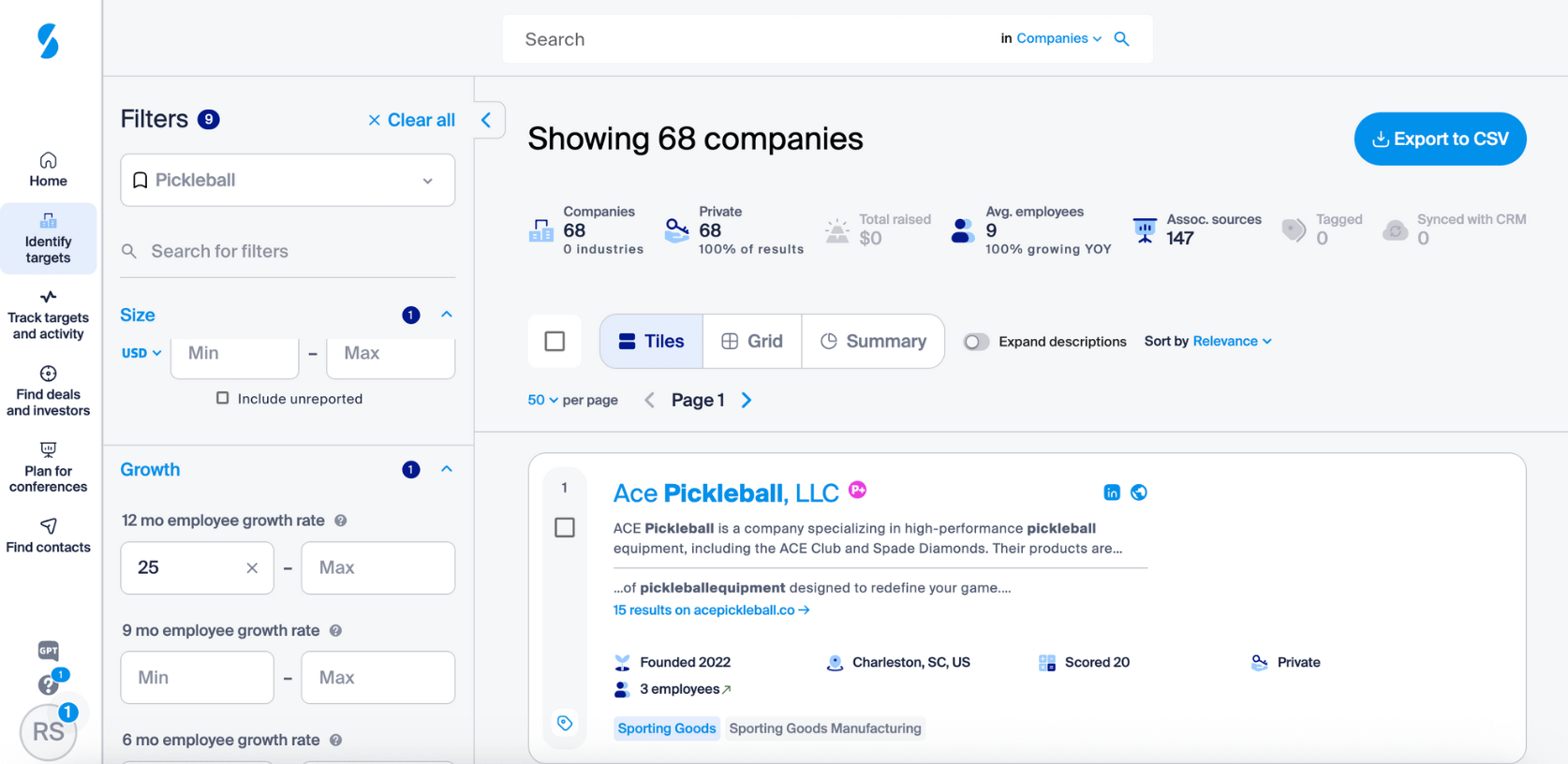Screen dimensions: 1568x764
Task: Open Plan for conferences
Action: (x=48, y=468)
